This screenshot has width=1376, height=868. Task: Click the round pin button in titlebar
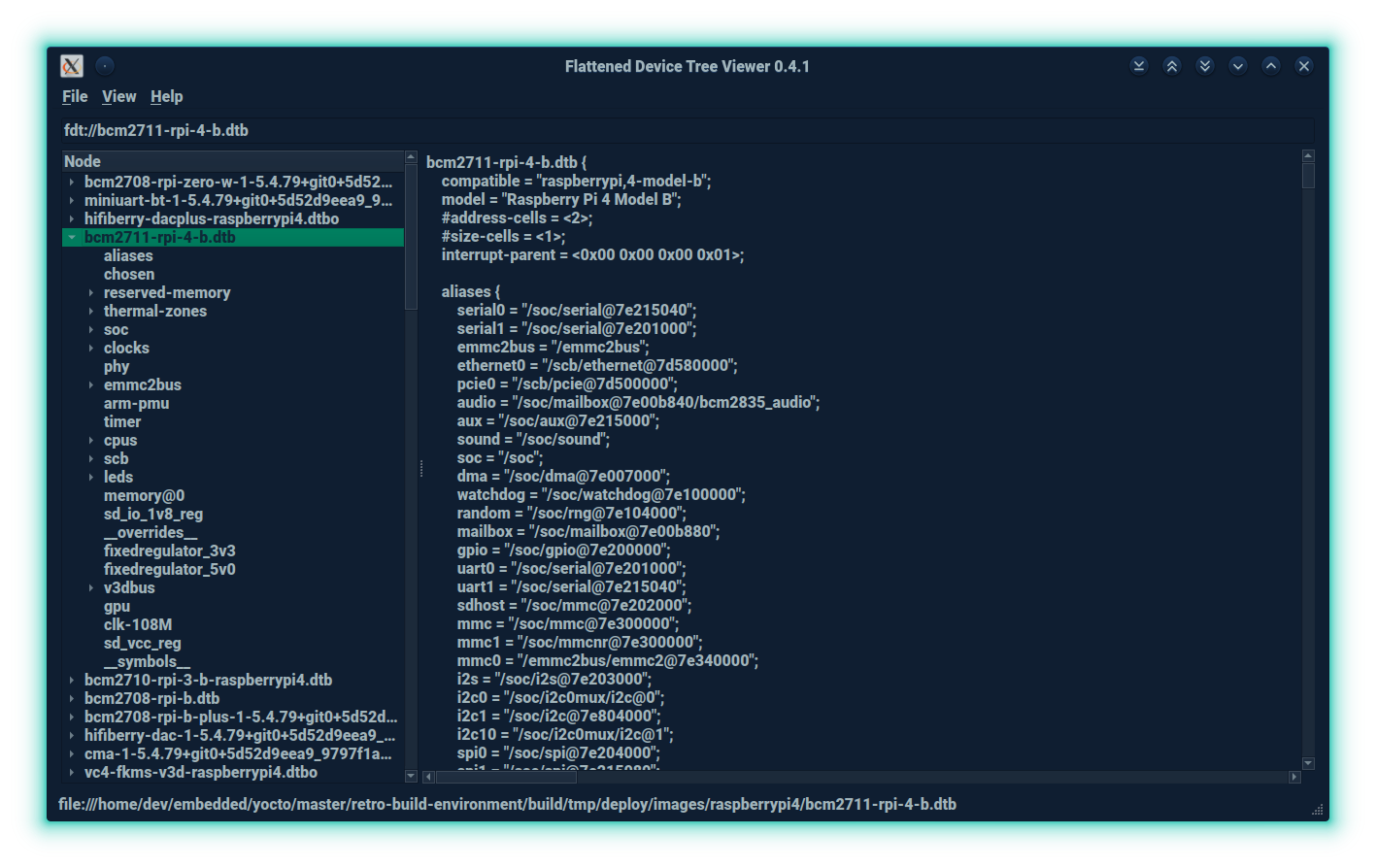[x=105, y=66]
